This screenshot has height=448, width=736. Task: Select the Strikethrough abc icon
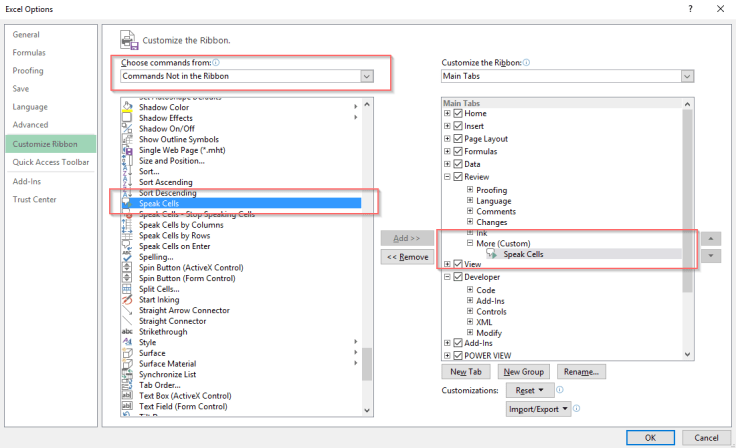pos(127,331)
